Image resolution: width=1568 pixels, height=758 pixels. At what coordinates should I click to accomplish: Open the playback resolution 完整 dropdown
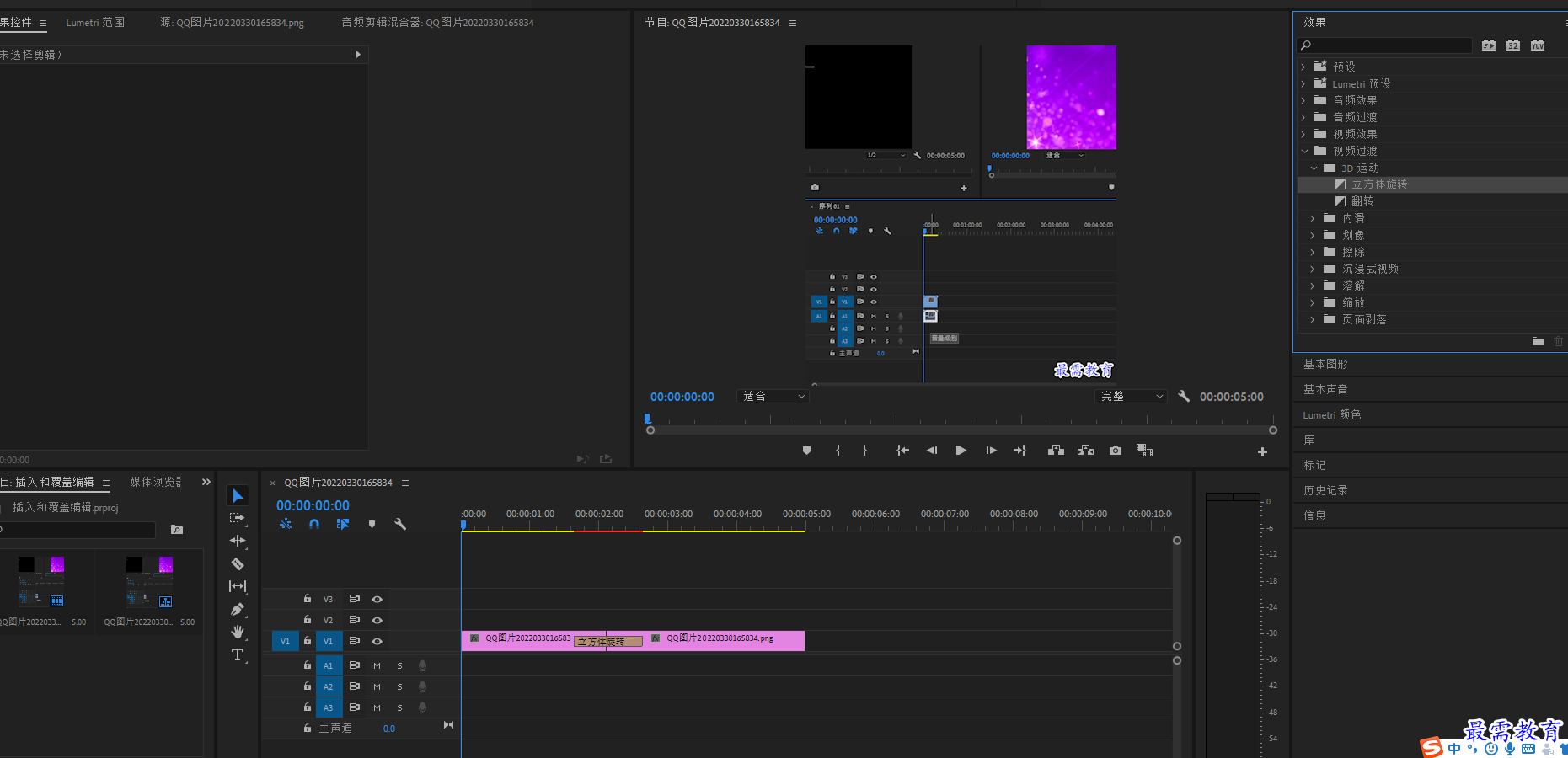[1131, 396]
